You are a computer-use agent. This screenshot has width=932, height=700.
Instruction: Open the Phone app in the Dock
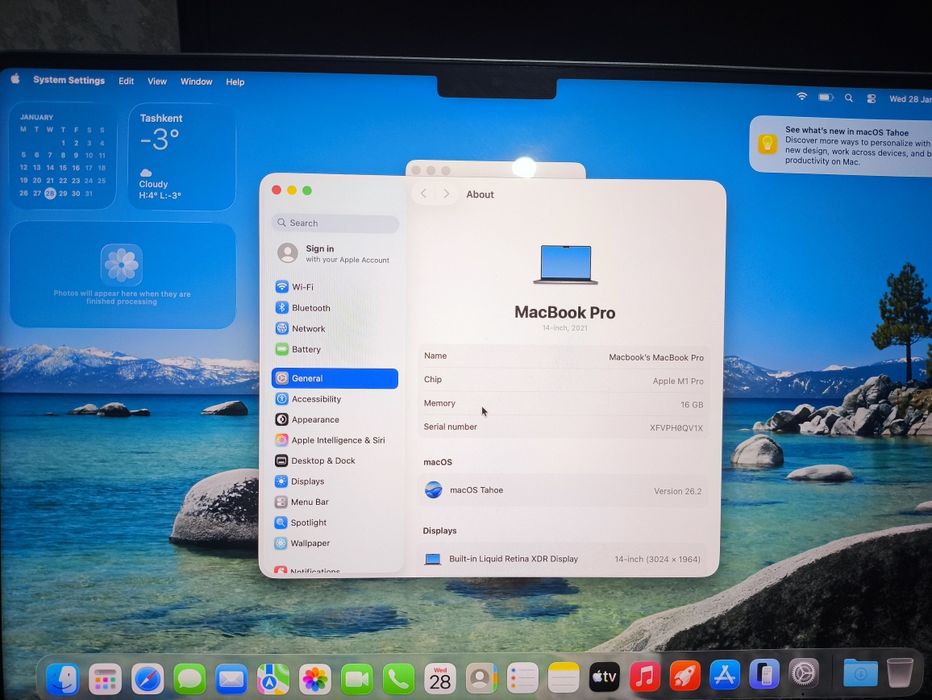pyautogui.click(x=398, y=679)
